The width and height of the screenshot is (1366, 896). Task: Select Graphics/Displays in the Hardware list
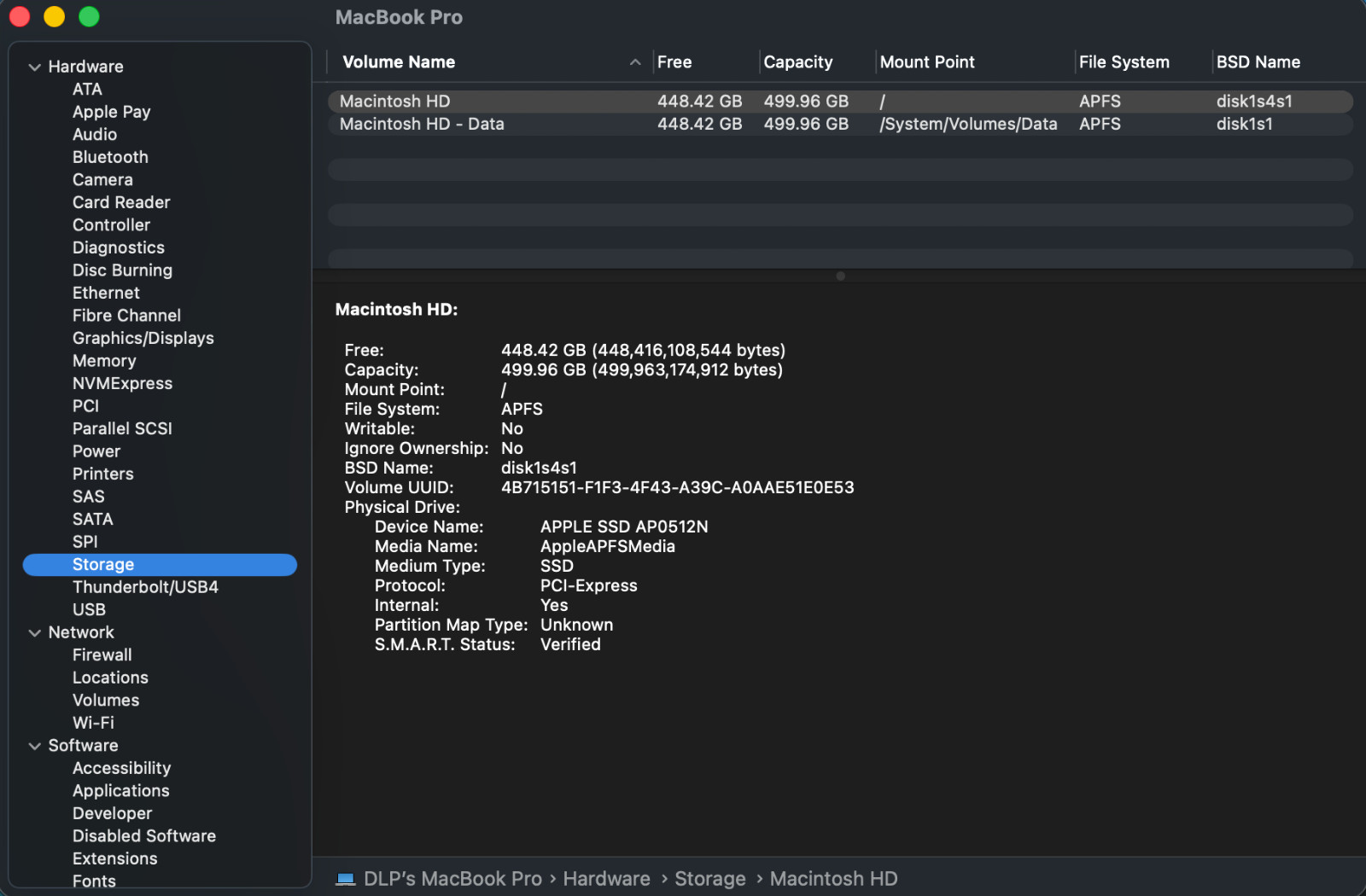click(x=143, y=339)
